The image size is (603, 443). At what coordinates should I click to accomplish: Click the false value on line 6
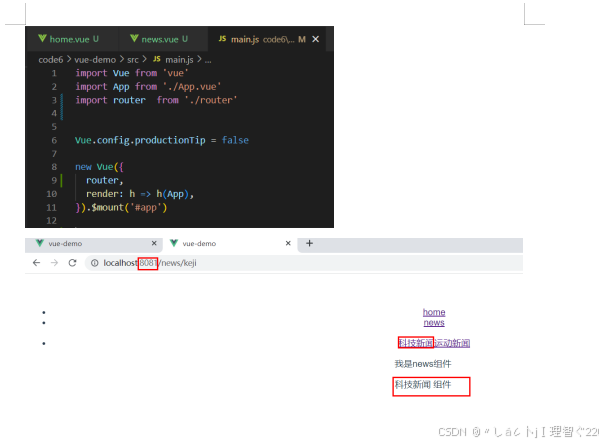tap(235, 140)
